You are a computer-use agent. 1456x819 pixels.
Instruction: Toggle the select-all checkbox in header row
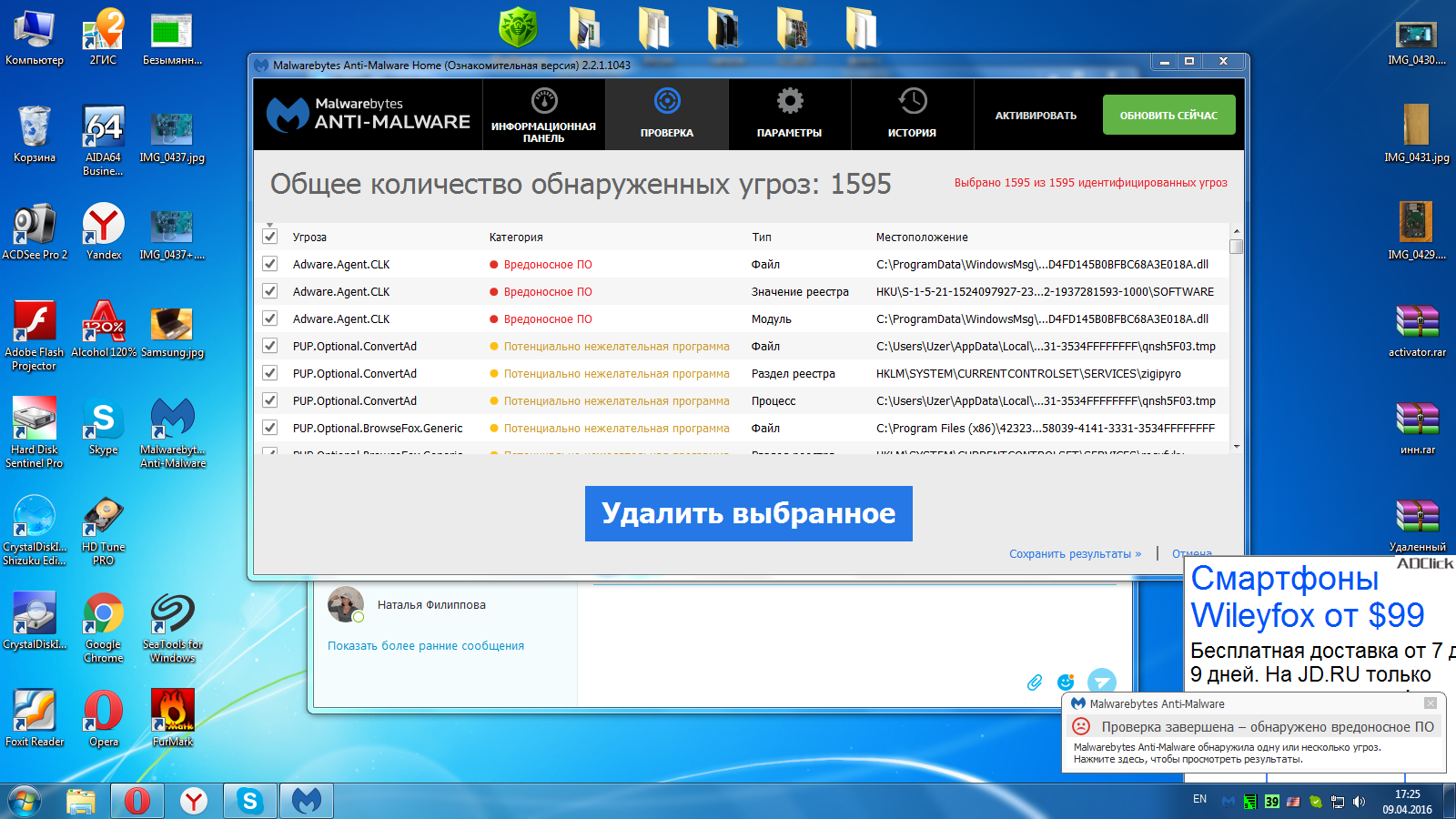[x=270, y=237]
